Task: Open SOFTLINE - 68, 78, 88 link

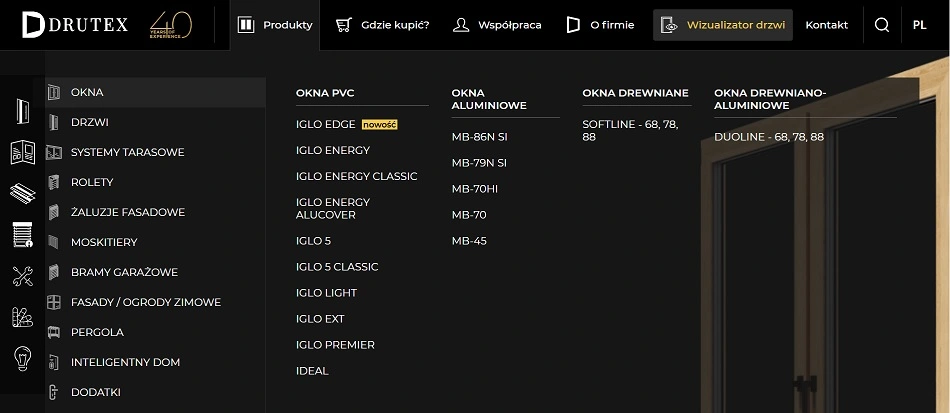Action: coord(630,131)
